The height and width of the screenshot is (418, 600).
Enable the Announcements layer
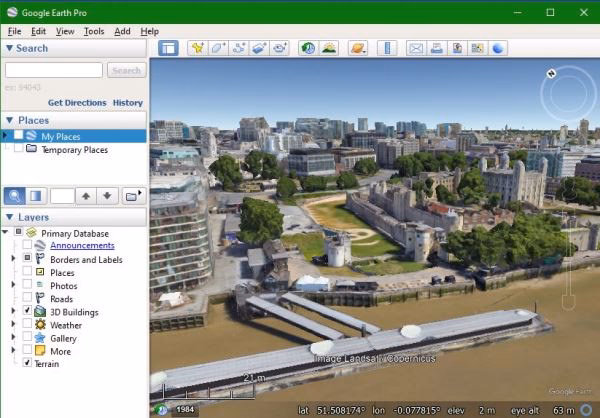click(27, 244)
